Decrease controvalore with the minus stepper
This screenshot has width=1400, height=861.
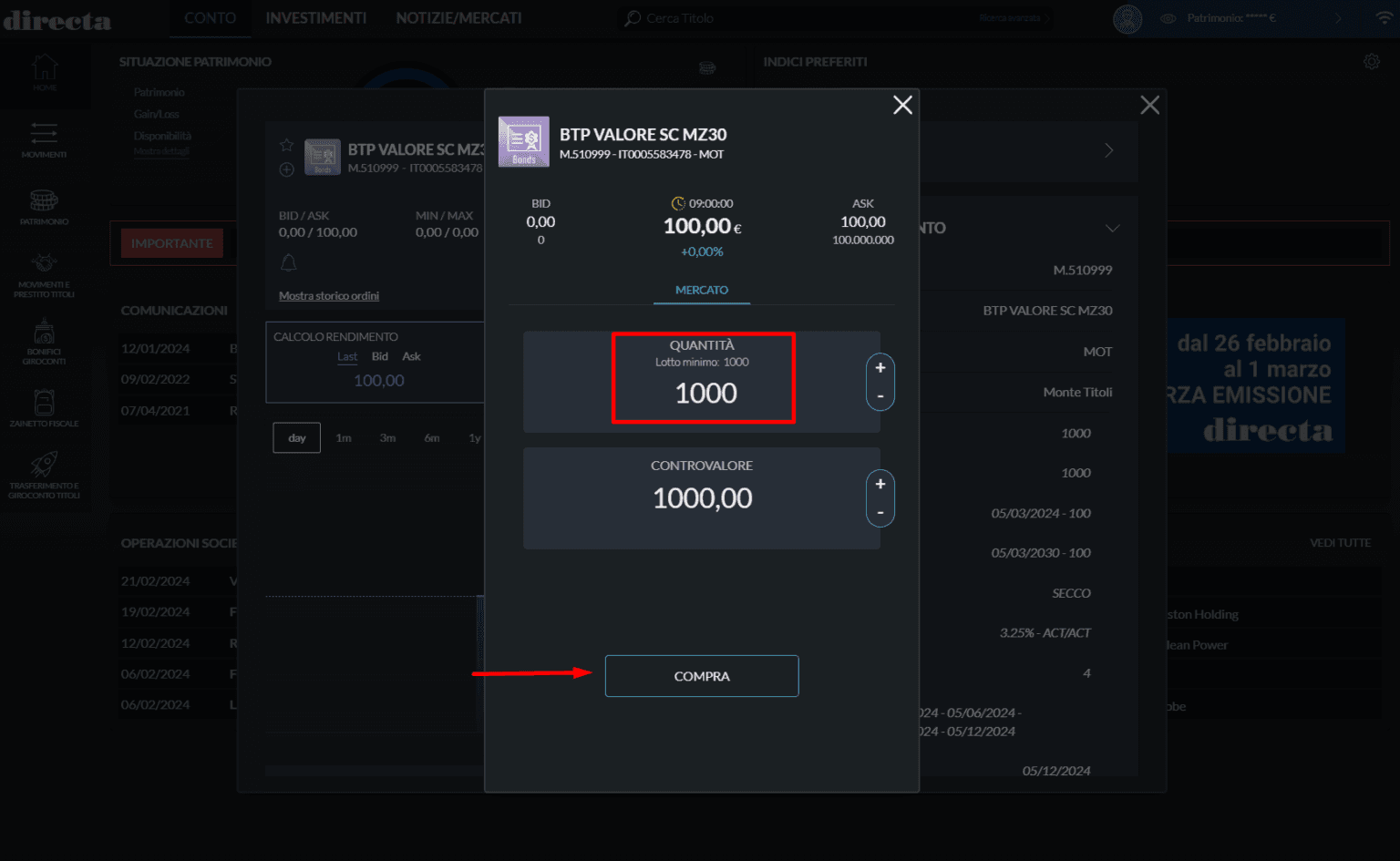880,513
